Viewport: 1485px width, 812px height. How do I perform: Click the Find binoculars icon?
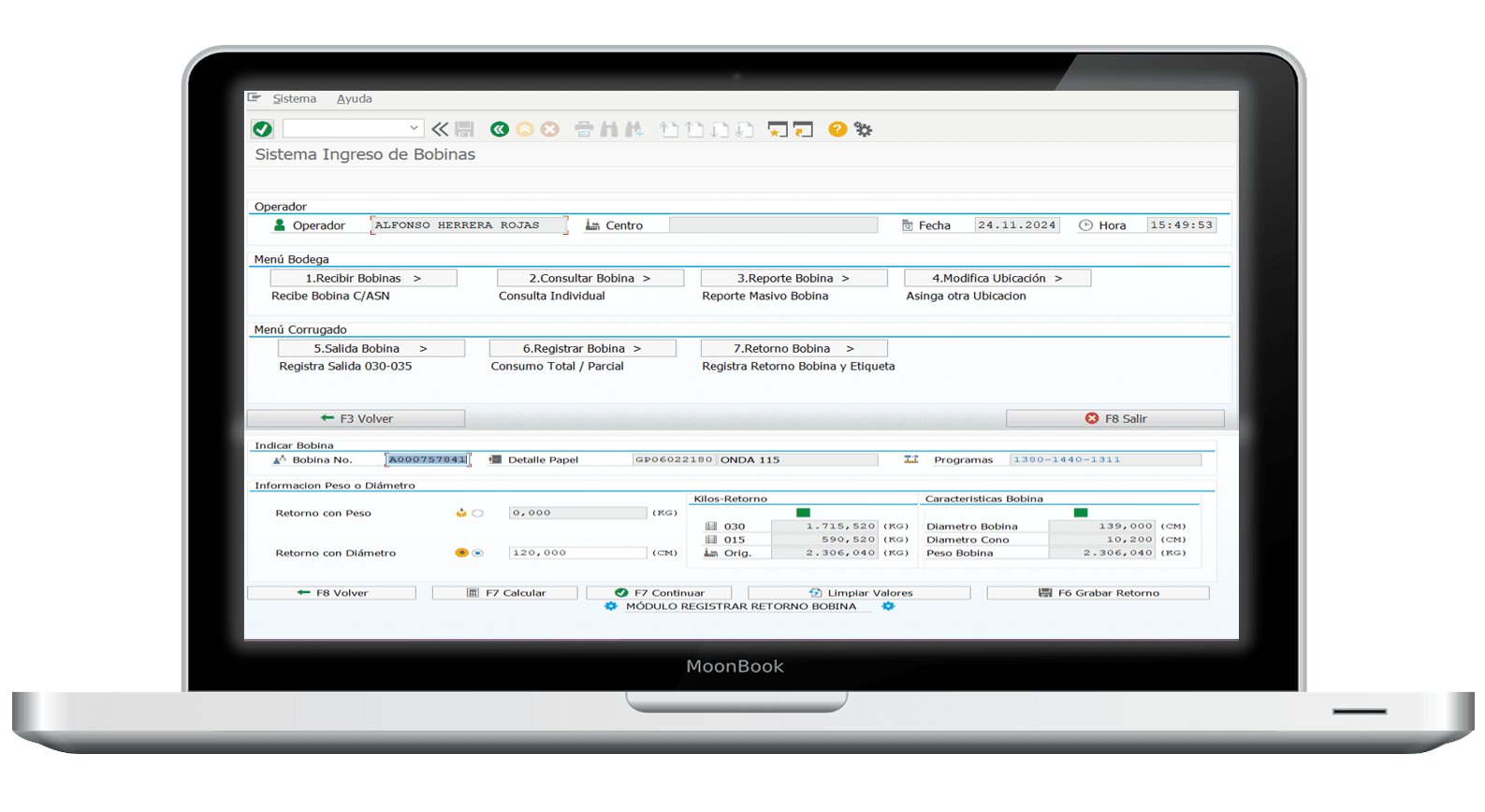click(609, 129)
